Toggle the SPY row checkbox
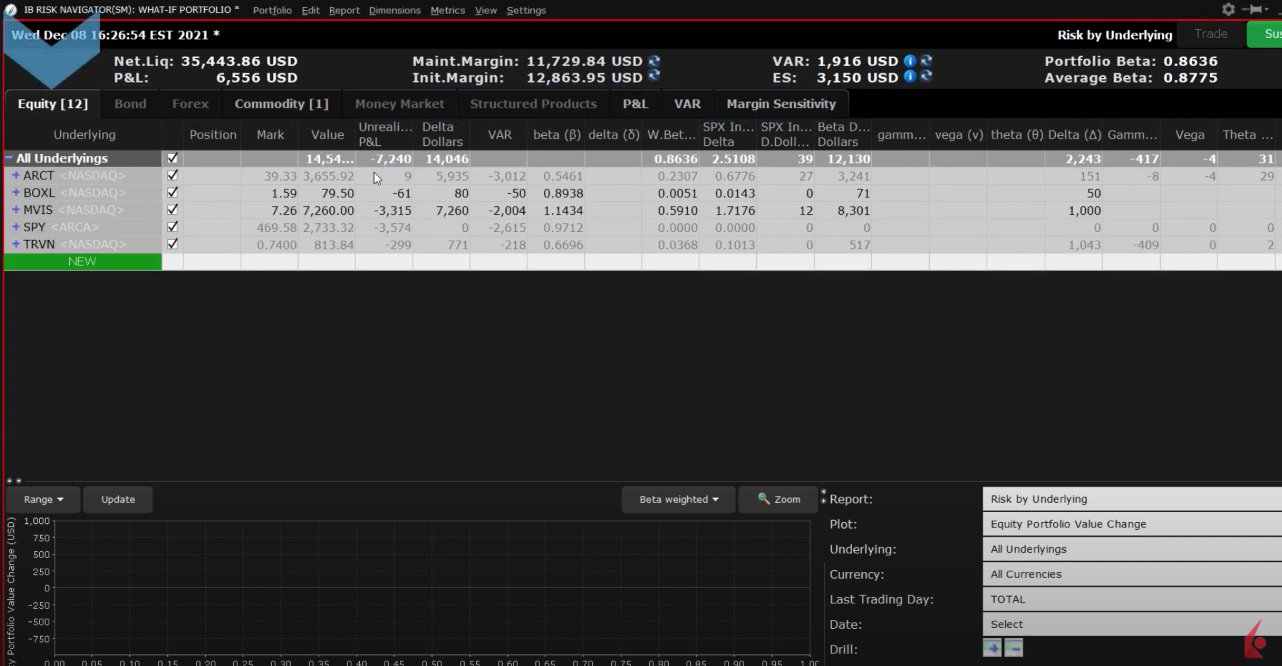Screen dimensions: 1282x666 click(172, 227)
